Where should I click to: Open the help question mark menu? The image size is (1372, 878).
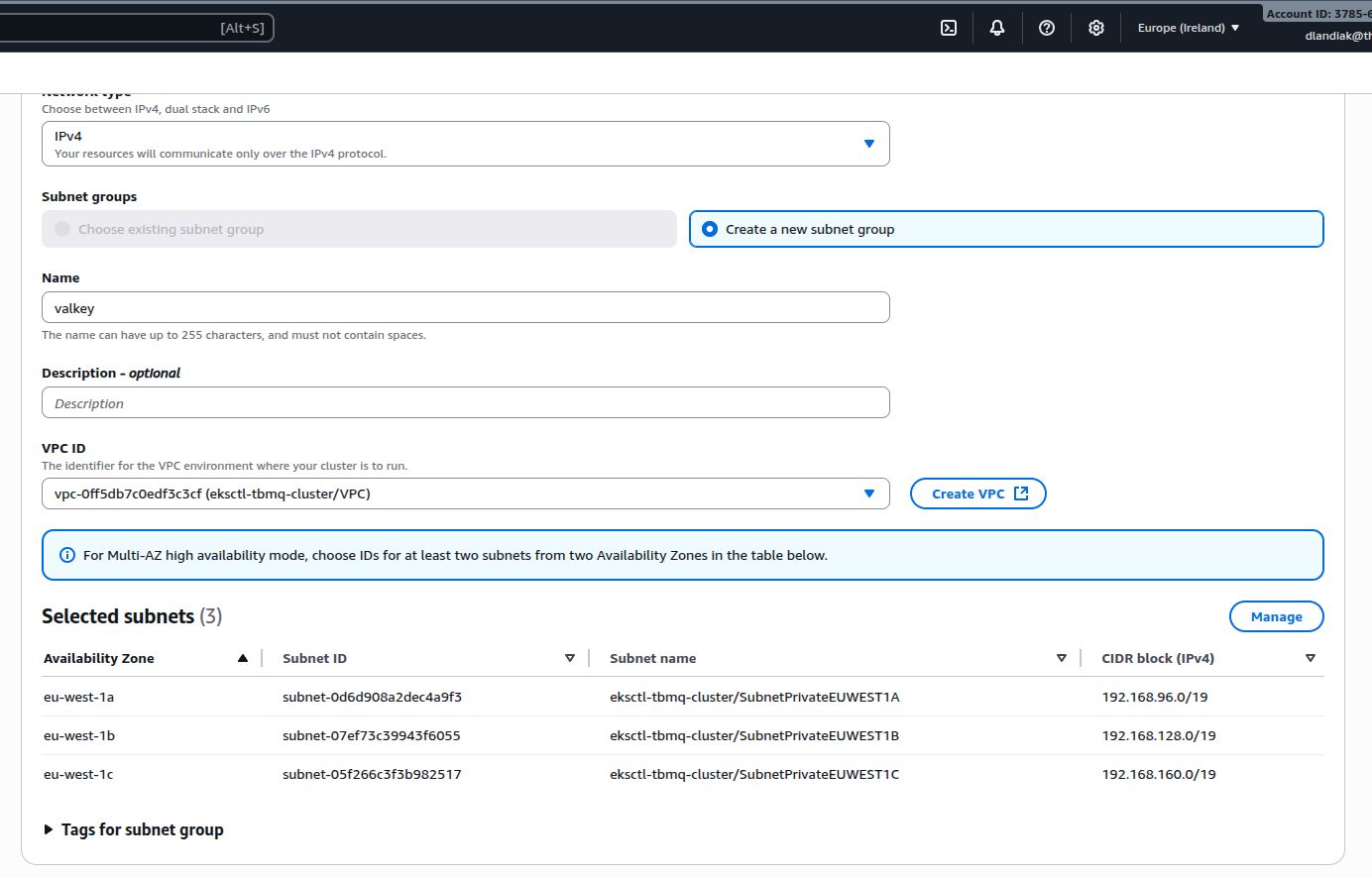click(1047, 28)
